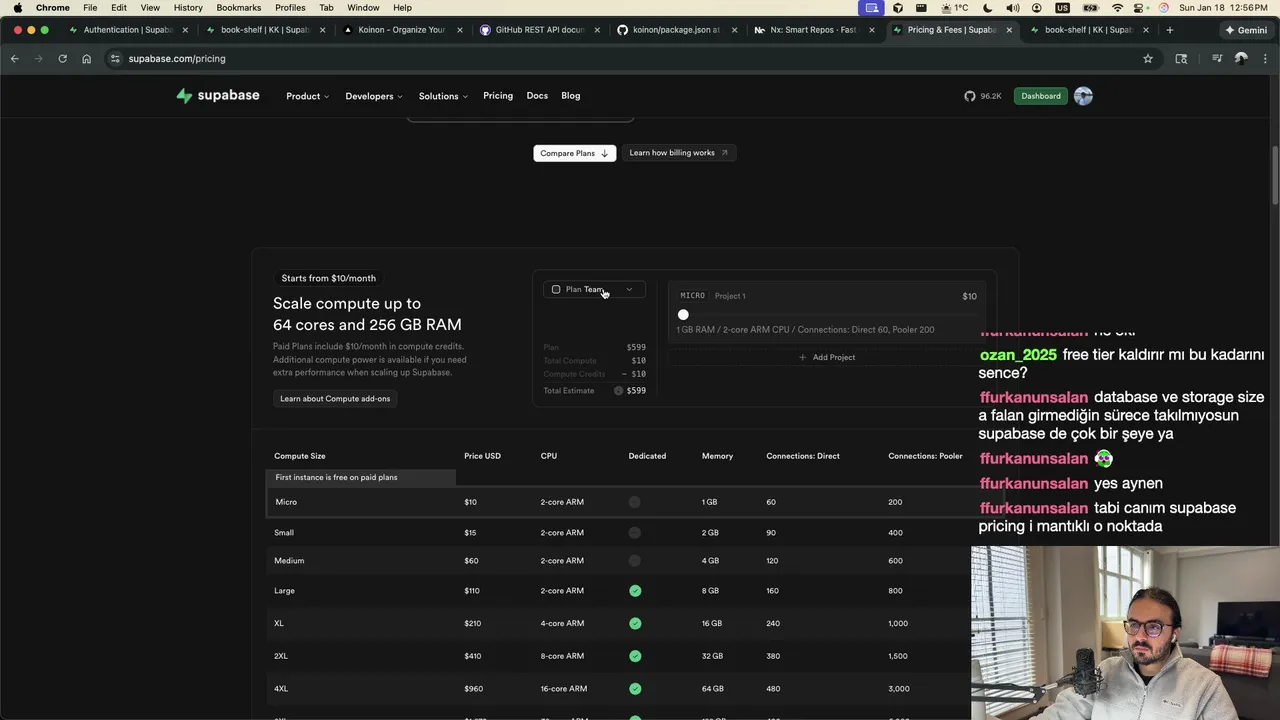
Task: Open Blog in the Supabase nav
Action: point(571,96)
